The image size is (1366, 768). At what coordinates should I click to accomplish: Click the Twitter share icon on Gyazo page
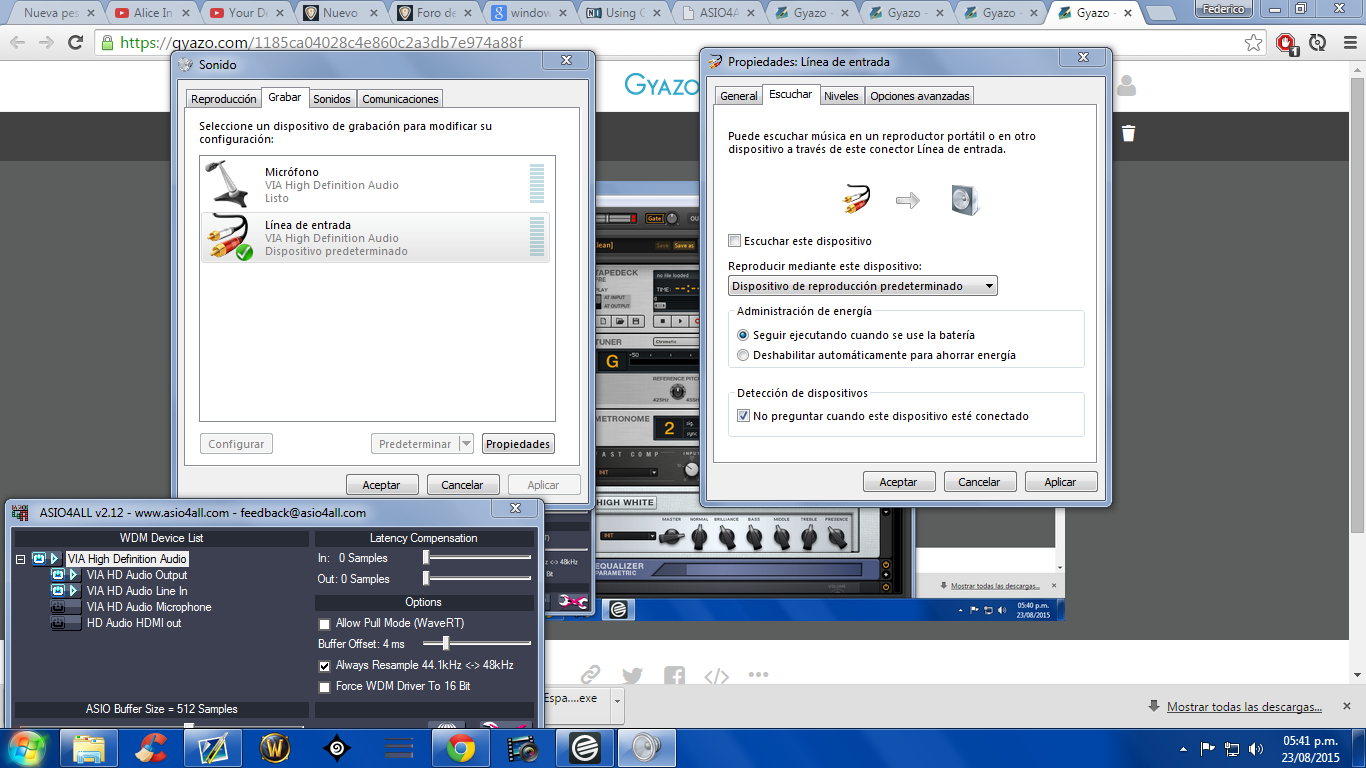click(632, 676)
